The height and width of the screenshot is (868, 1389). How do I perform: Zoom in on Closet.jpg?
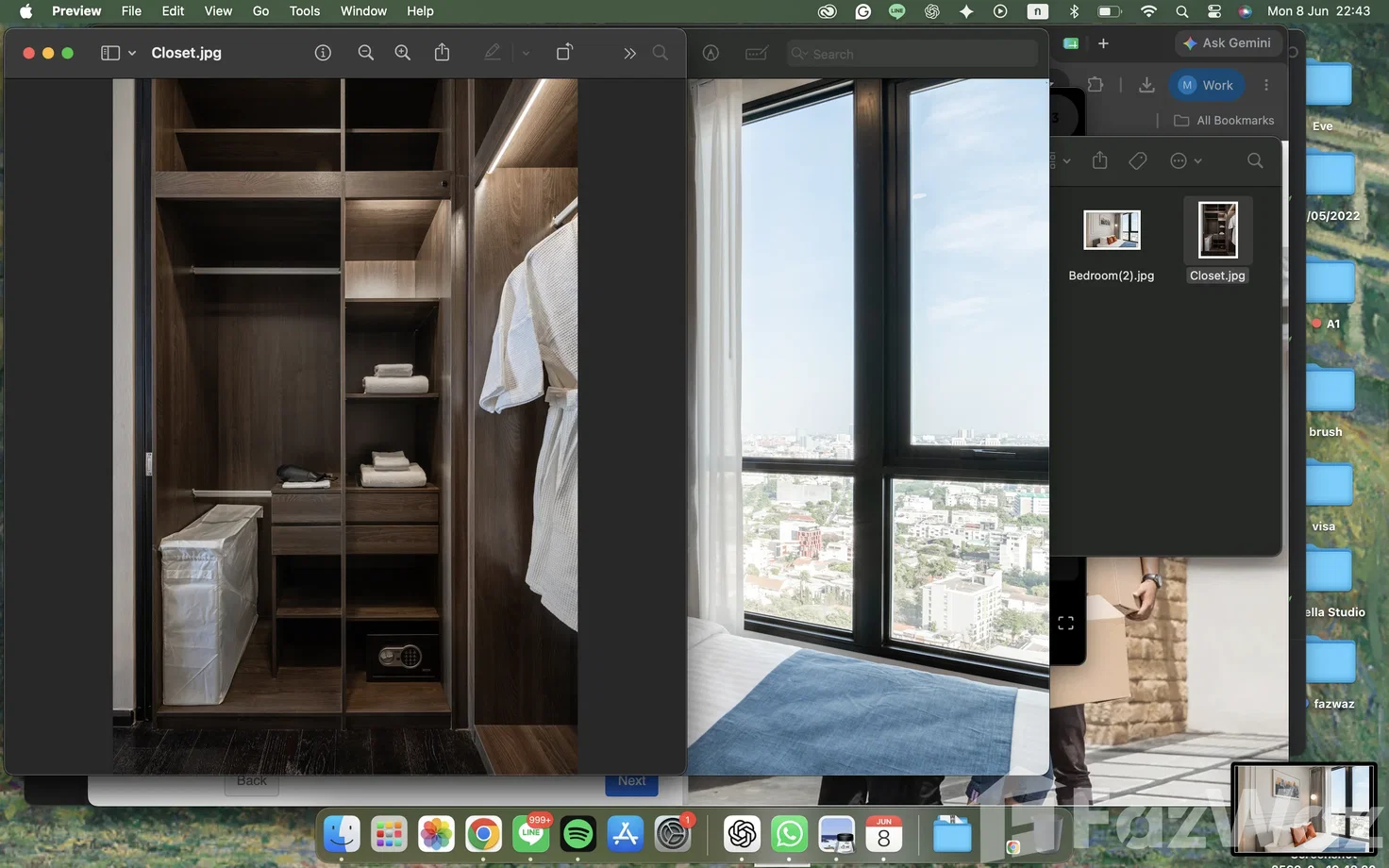point(403,53)
